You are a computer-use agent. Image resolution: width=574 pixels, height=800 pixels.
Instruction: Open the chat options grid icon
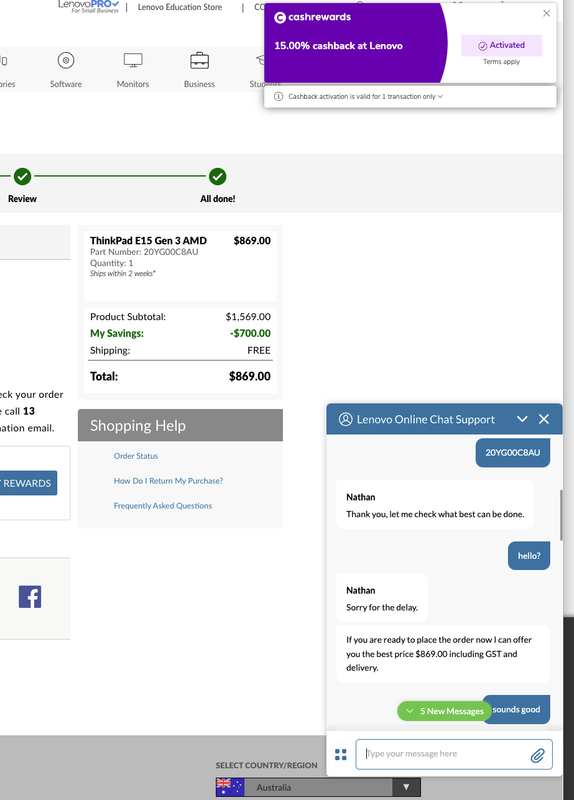[x=341, y=754]
